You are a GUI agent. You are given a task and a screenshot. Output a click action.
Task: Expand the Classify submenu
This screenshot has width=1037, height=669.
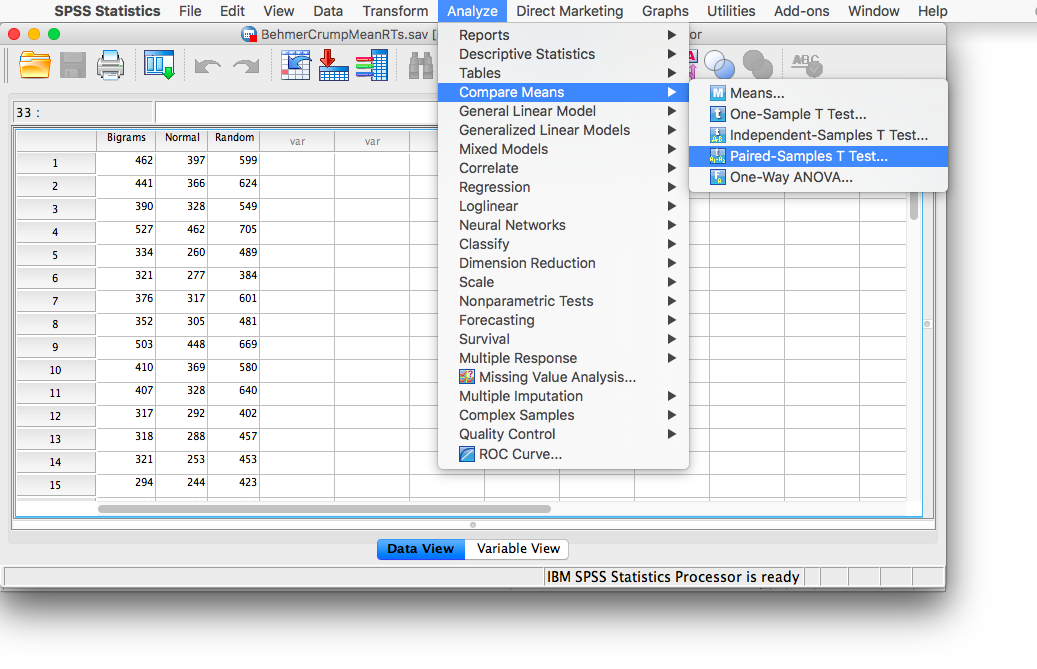coord(563,245)
